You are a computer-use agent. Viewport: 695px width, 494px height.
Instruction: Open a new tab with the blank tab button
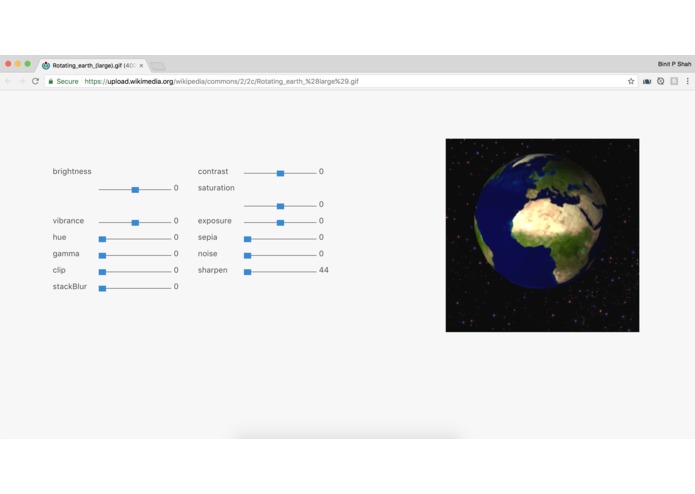pos(157,66)
